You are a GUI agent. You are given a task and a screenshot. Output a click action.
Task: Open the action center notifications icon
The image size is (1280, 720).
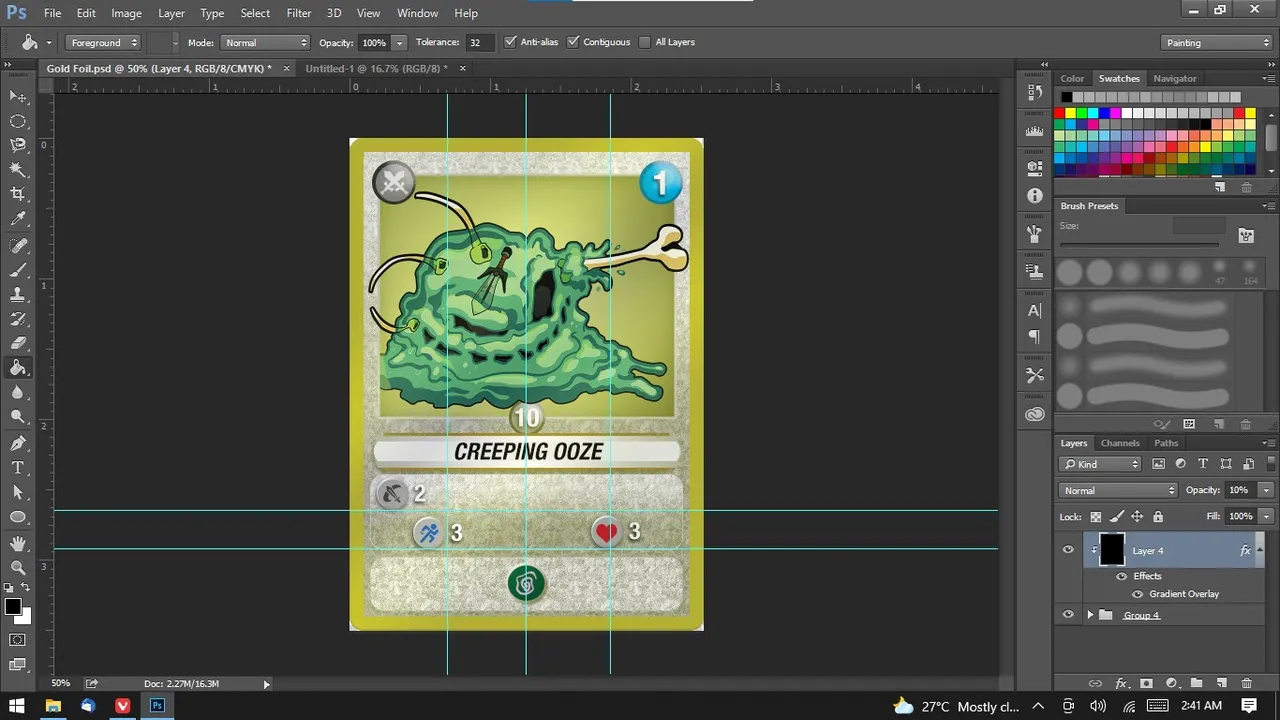pos(1250,706)
